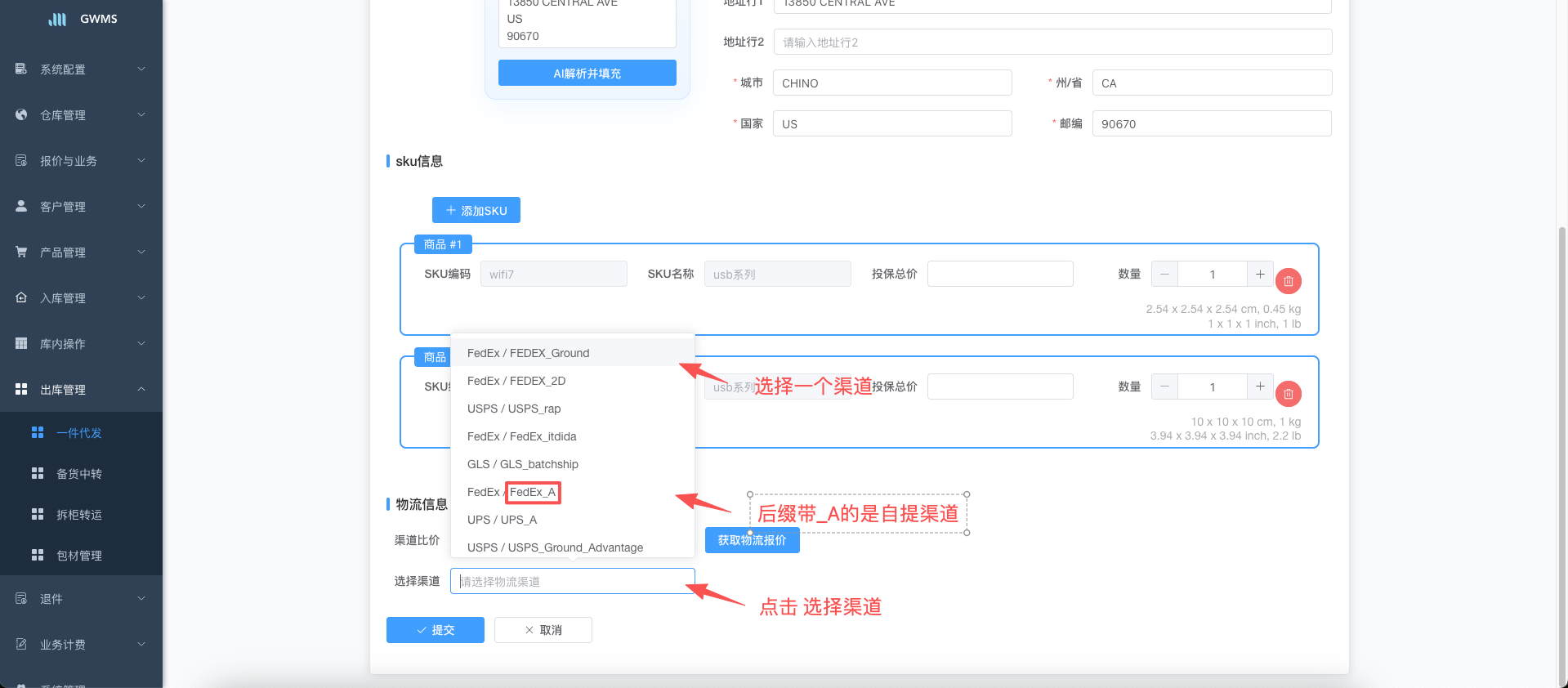Cancel the form with 取消

click(543, 630)
